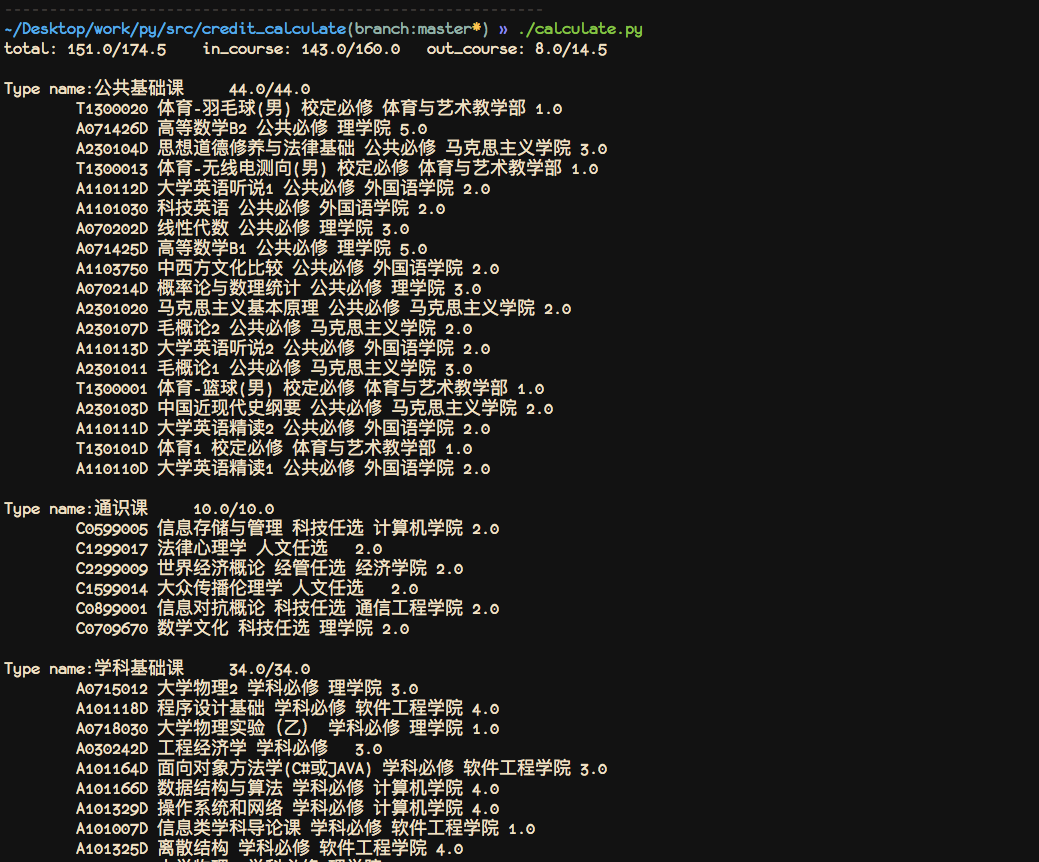Click the row A101166D 数据结构与算法

(x=288, y=788)
